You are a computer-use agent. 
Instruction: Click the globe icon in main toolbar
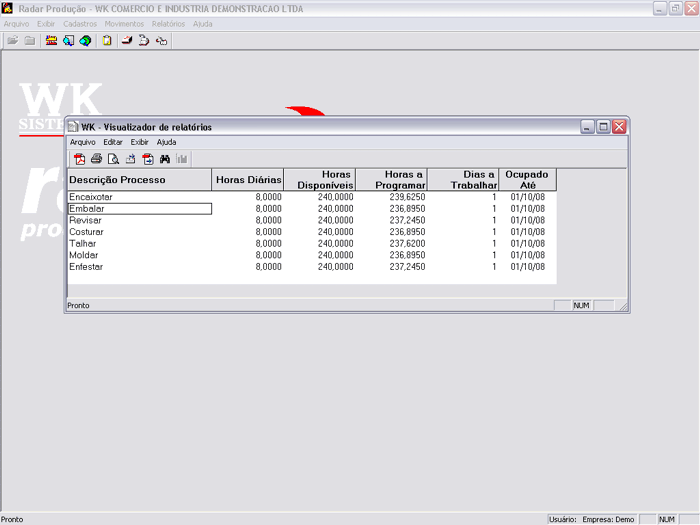tap(85, 41)
